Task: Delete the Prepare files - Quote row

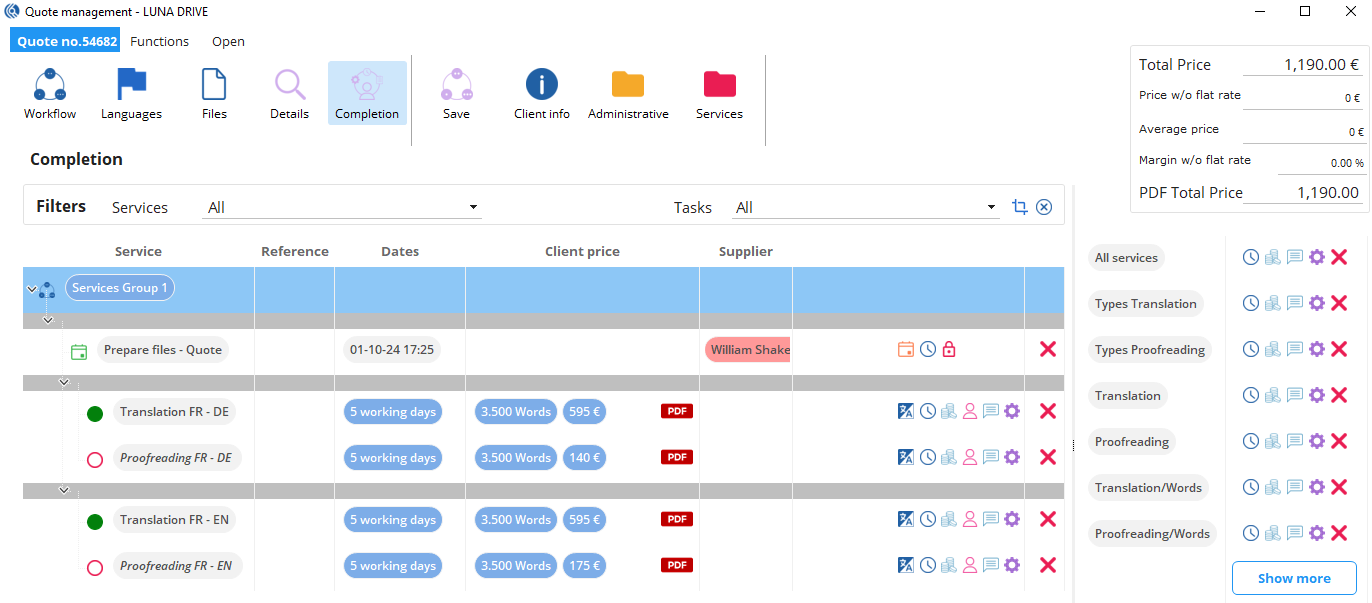Action: pos(1048,349)
